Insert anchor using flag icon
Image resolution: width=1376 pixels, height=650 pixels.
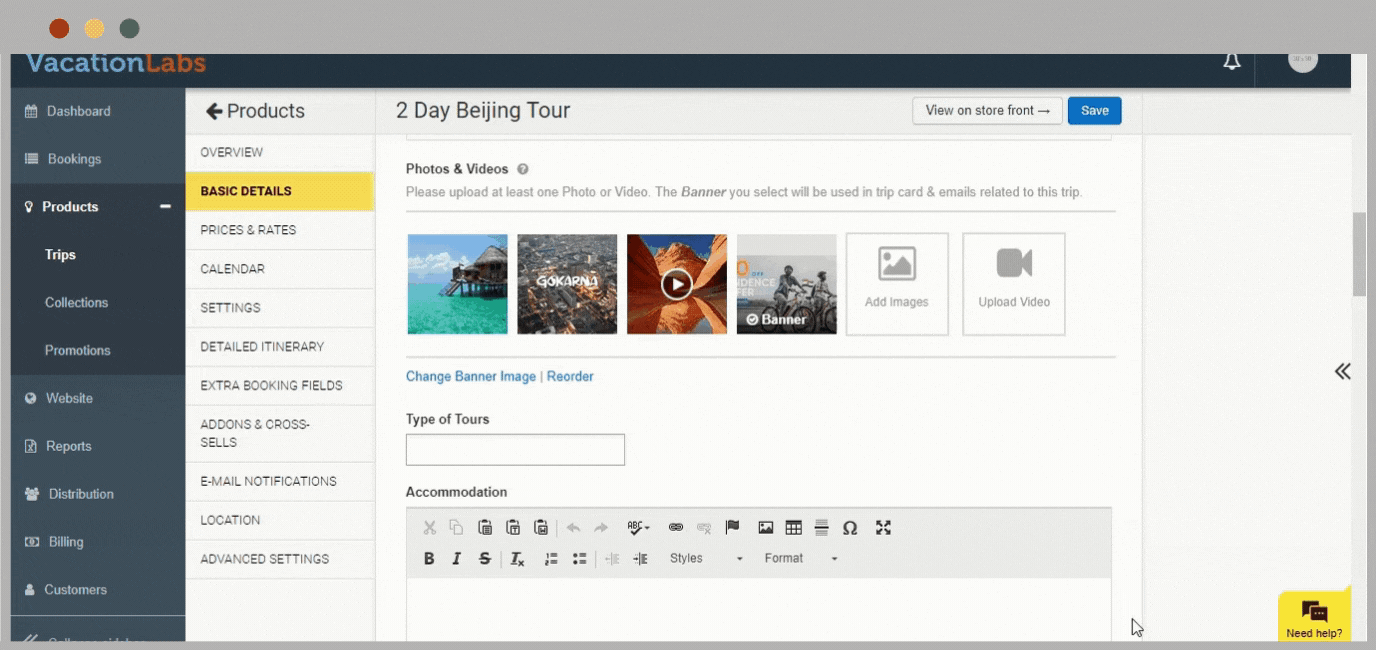click(x=732, y=528)
